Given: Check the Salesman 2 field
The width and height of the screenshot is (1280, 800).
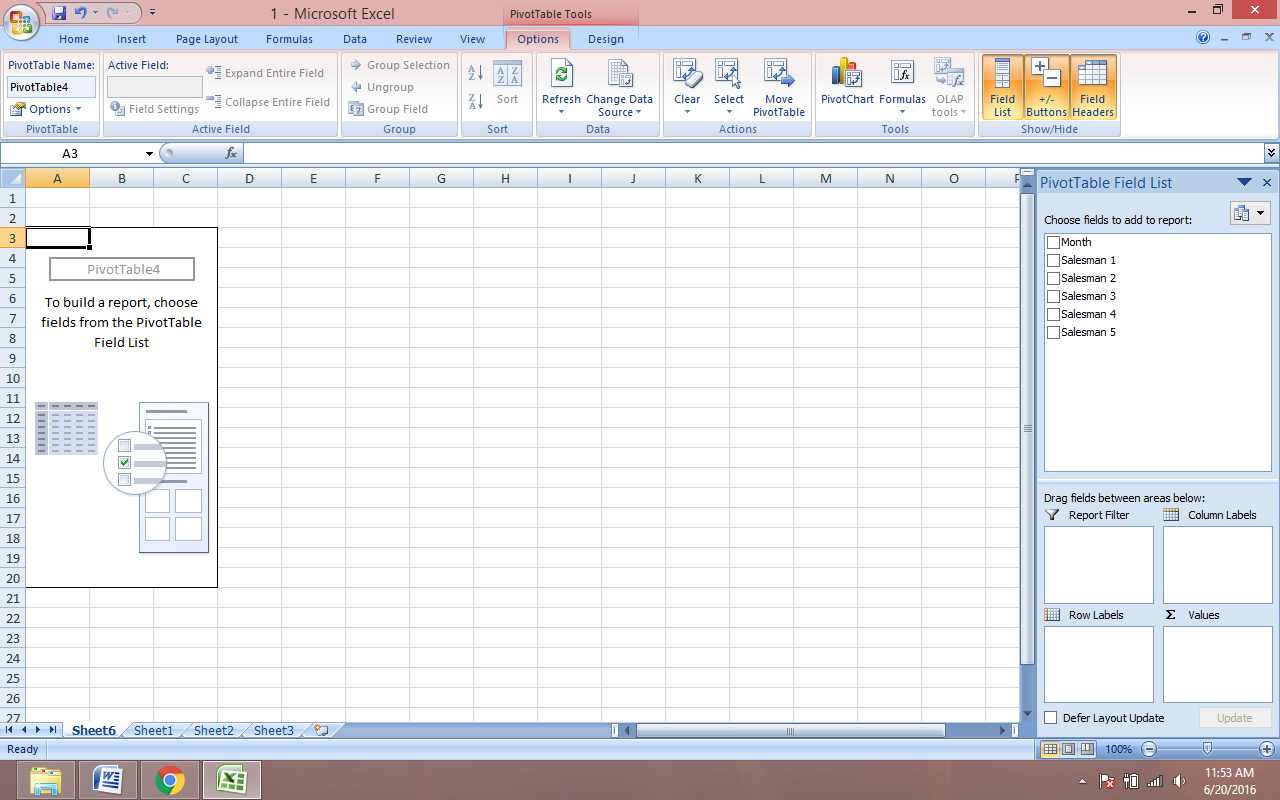Looking at the screenshot, I should (1053, 278).
